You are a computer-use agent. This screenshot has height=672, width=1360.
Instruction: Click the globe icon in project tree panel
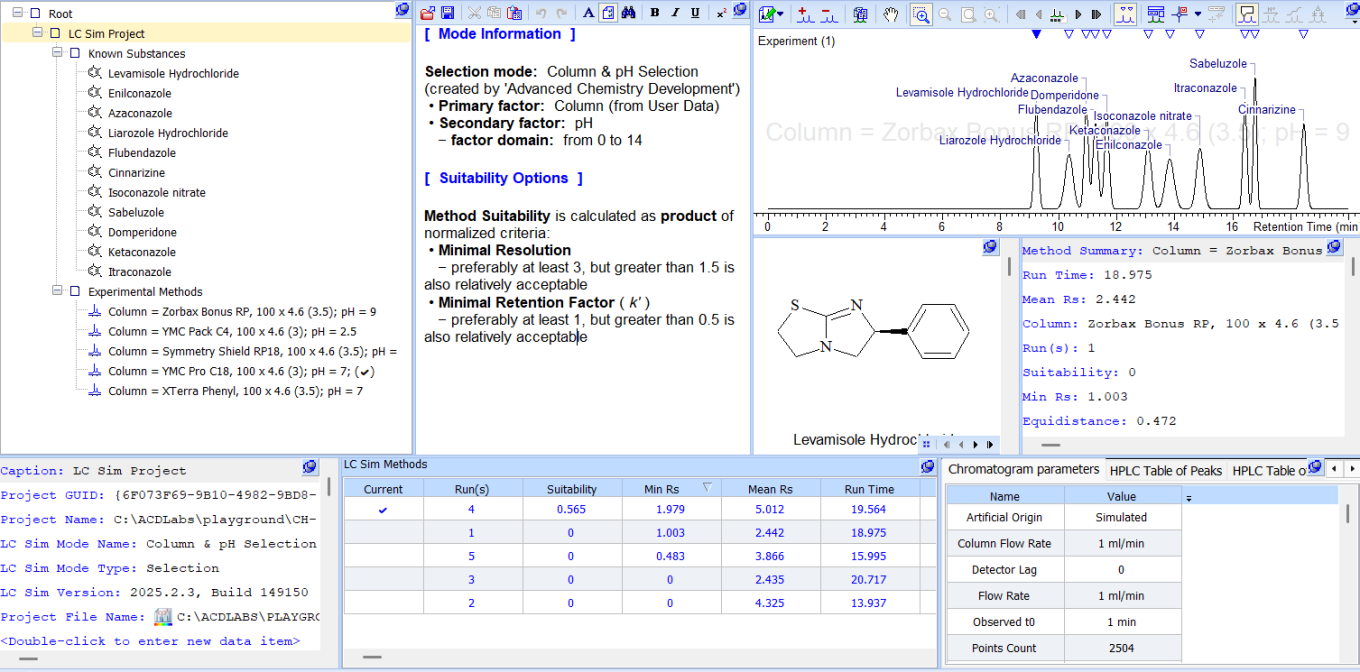coord(402,10)
